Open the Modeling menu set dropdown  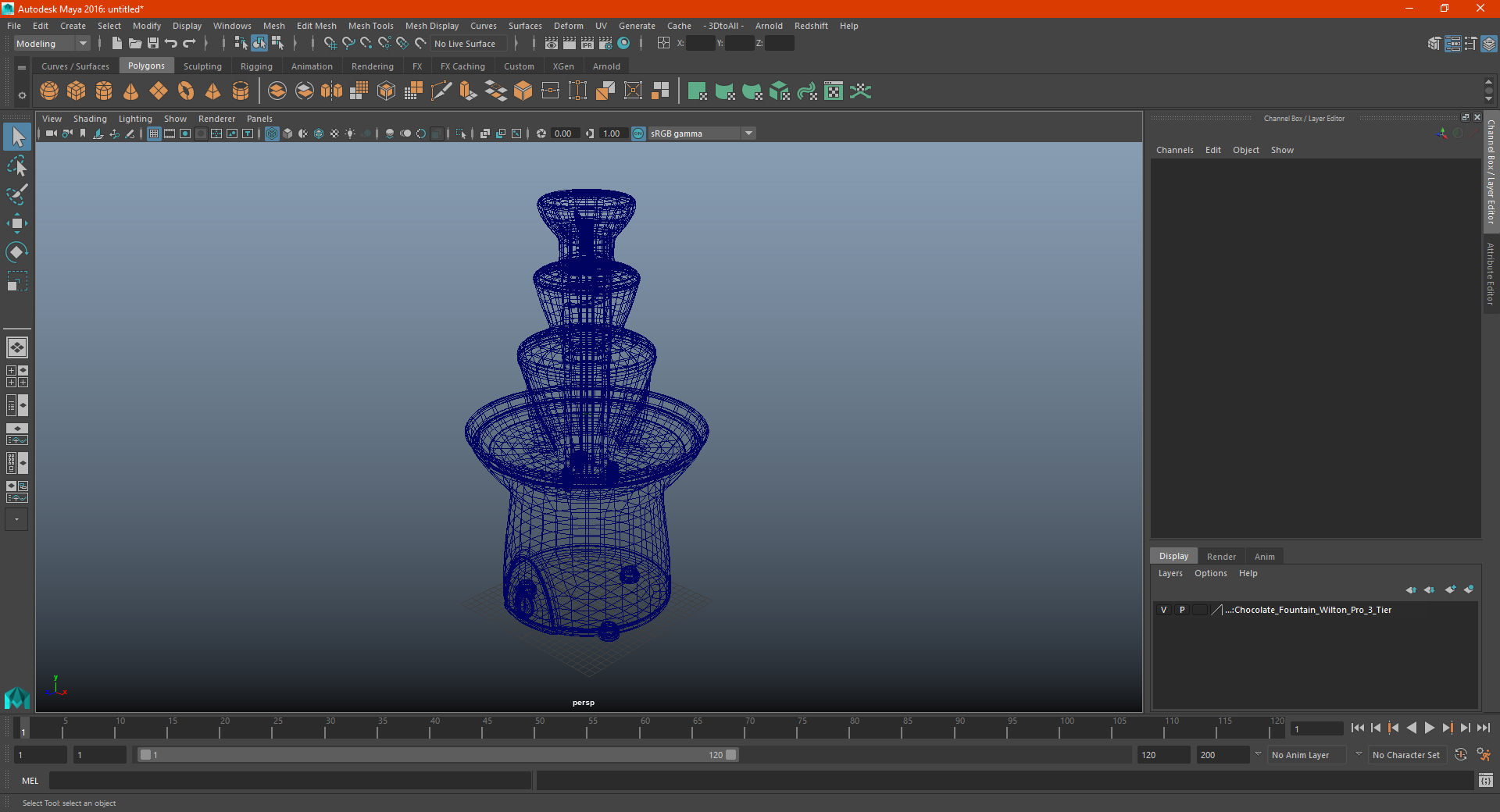(52, 44)
